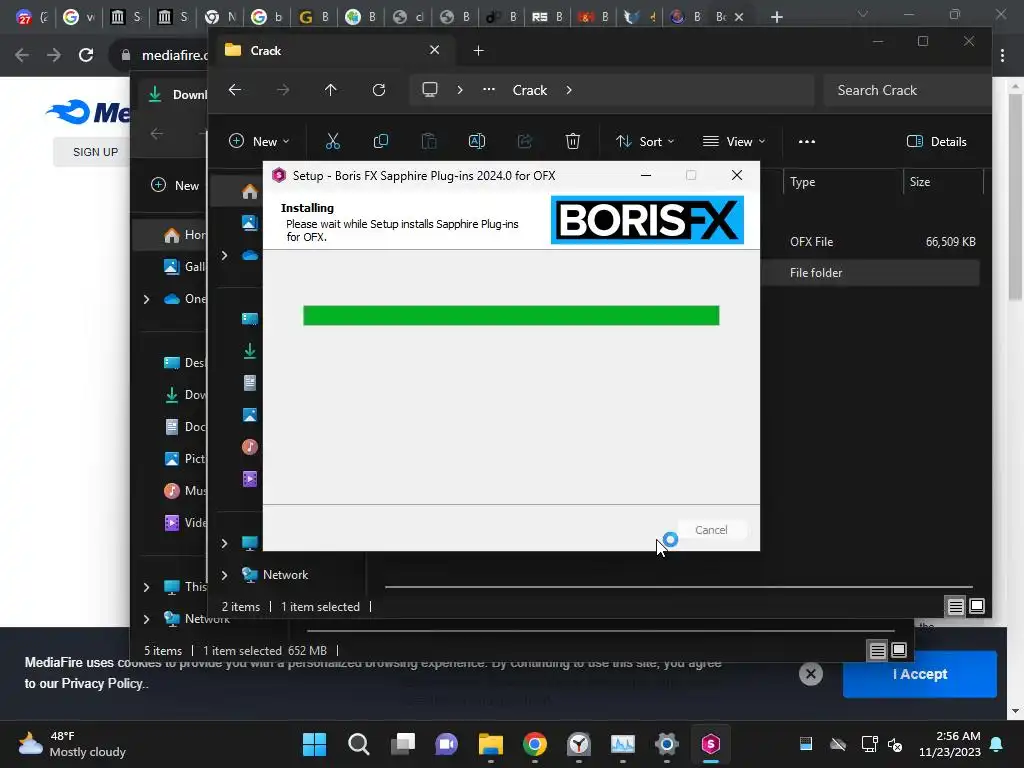Click Delete trash icon in Crack window

click(573, 141)
